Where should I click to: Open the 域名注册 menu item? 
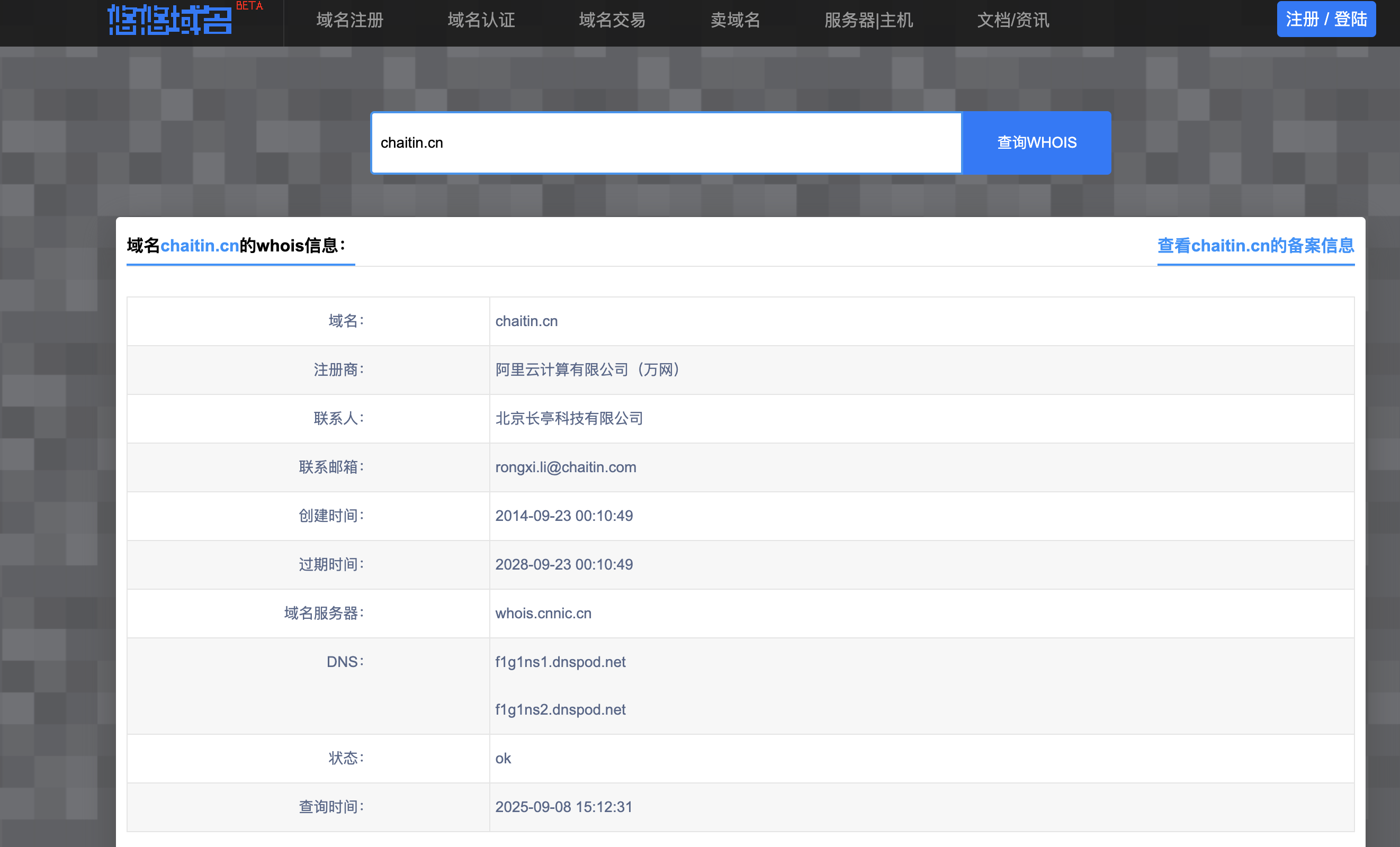349,21
